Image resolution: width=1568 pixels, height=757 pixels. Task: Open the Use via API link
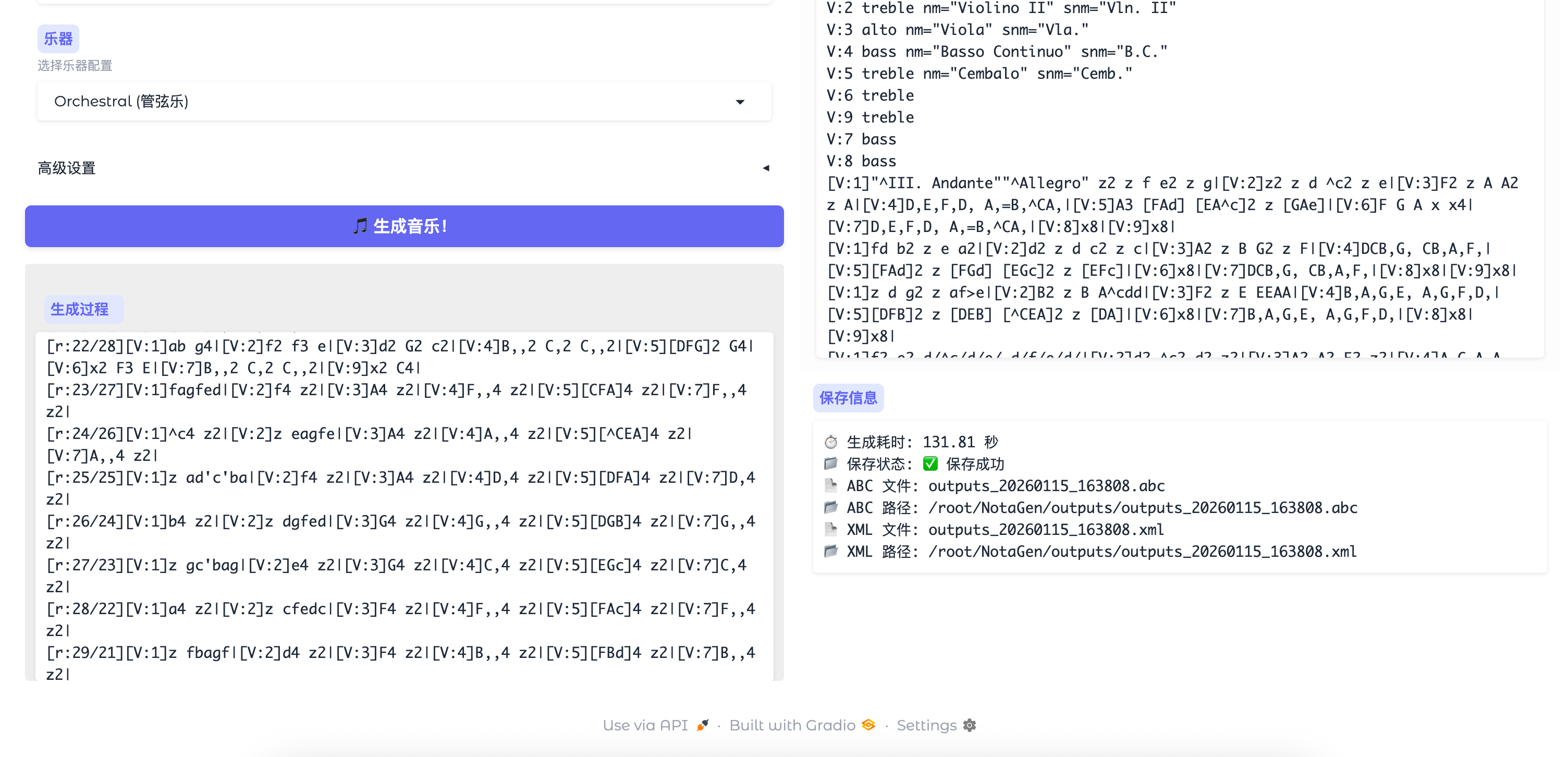[645, 725]
